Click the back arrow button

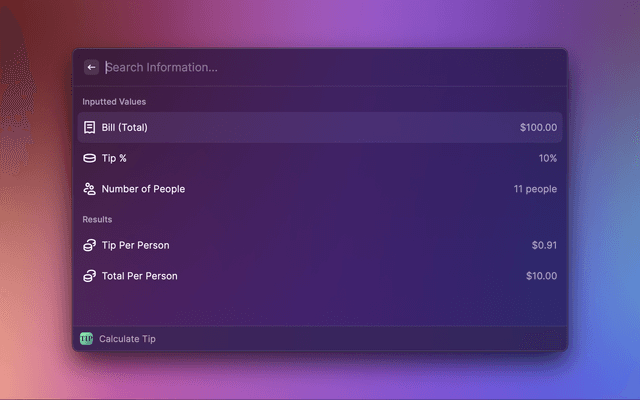point(91,67)
